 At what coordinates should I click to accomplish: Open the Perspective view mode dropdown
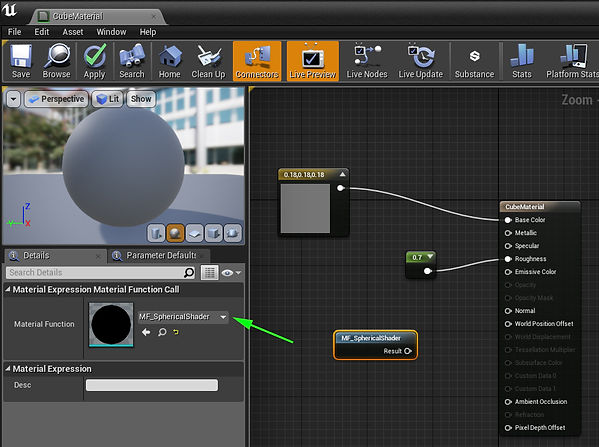coord(57,99)
